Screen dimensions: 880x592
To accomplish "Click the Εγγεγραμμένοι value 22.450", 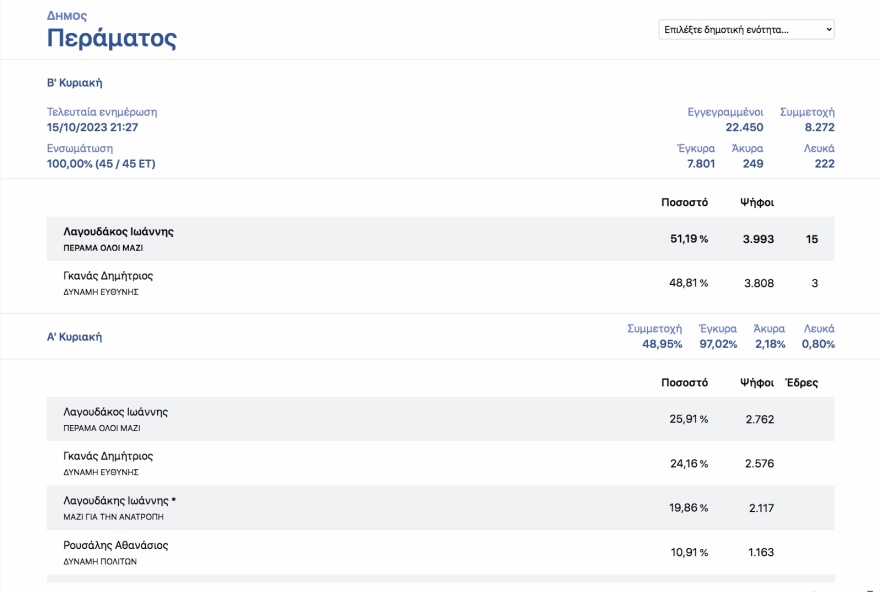I will pyautogui.click(x=744, y=128).
